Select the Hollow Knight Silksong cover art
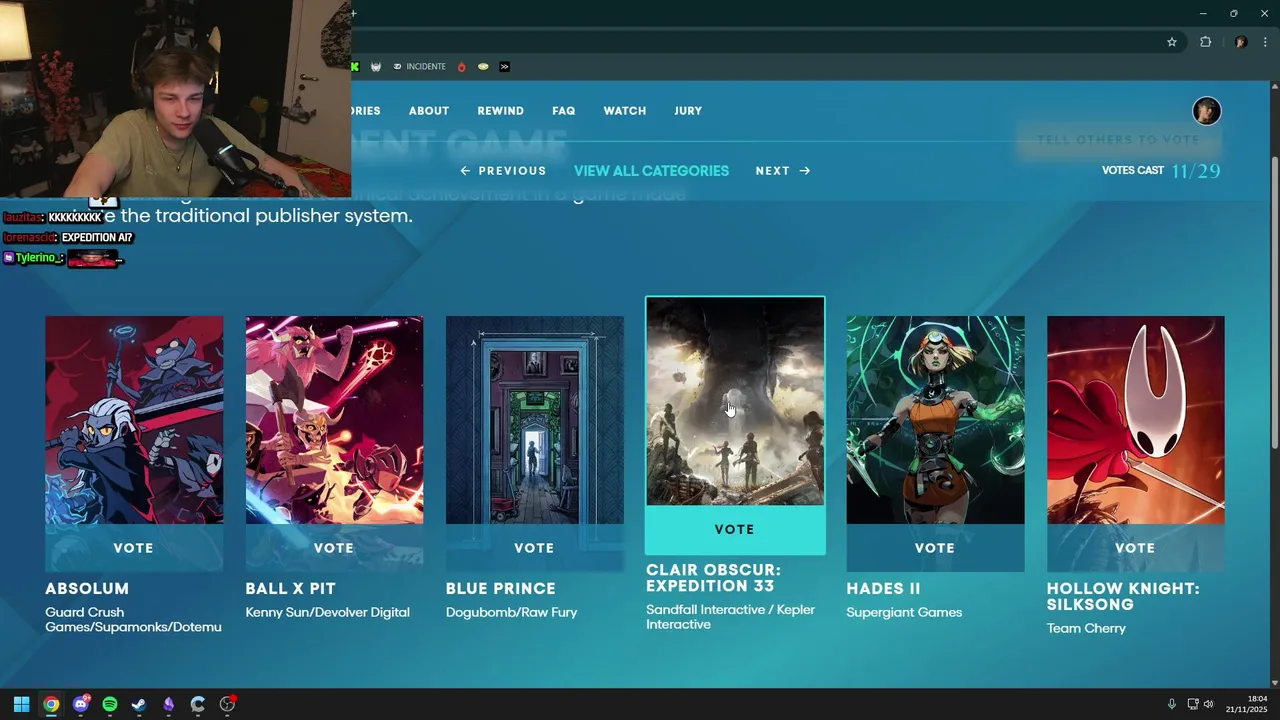Image resolution: width=1280 pixels, height=720 pixels. point(1135,420)
